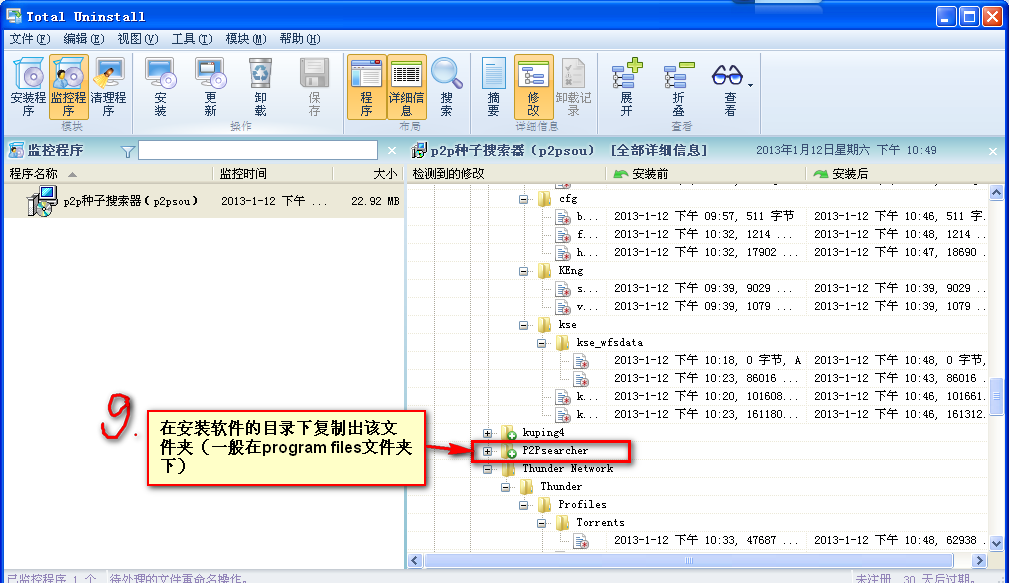Select the Thunder Network folder
Viewport: 1009px width, 583px height.
click(567, 468)
